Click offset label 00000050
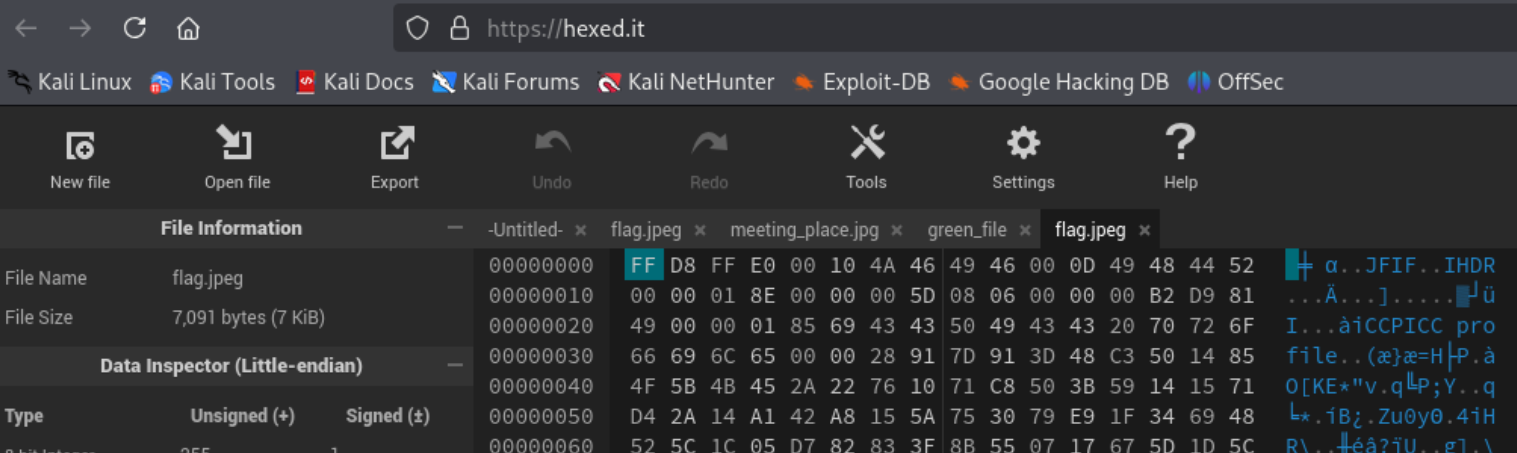1517x453 pixels. click(x=541, y=416)
